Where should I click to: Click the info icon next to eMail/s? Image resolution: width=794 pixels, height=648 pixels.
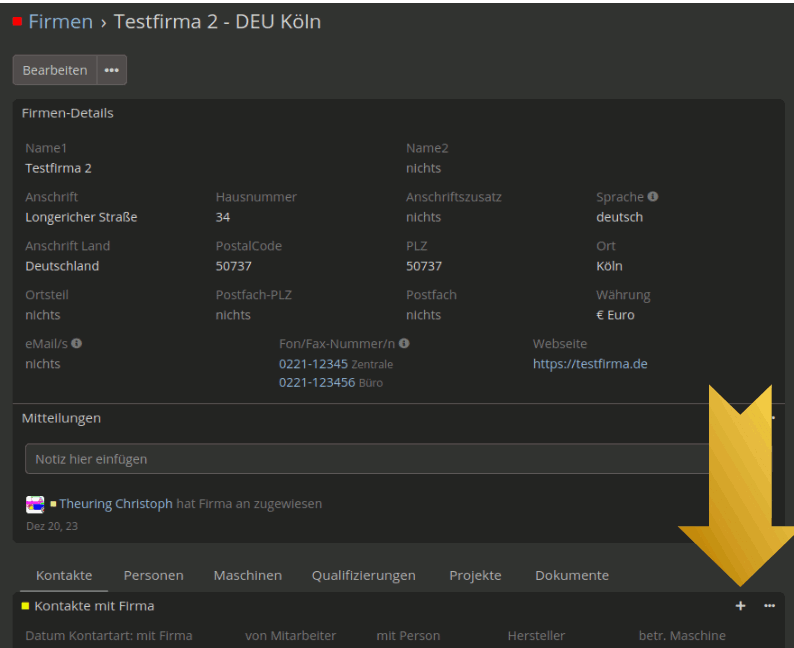pos(77,343)
